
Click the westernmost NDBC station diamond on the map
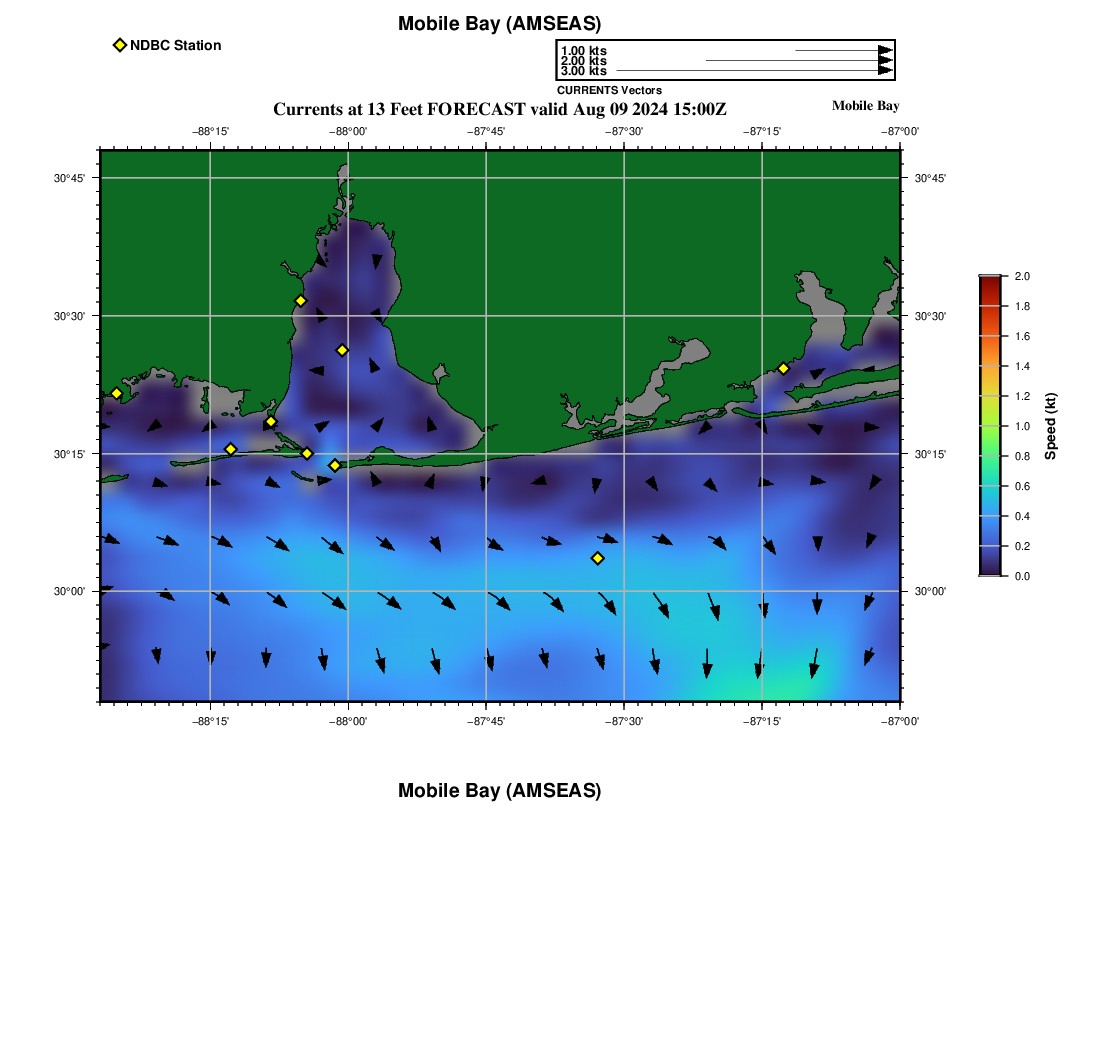(116, 393)
